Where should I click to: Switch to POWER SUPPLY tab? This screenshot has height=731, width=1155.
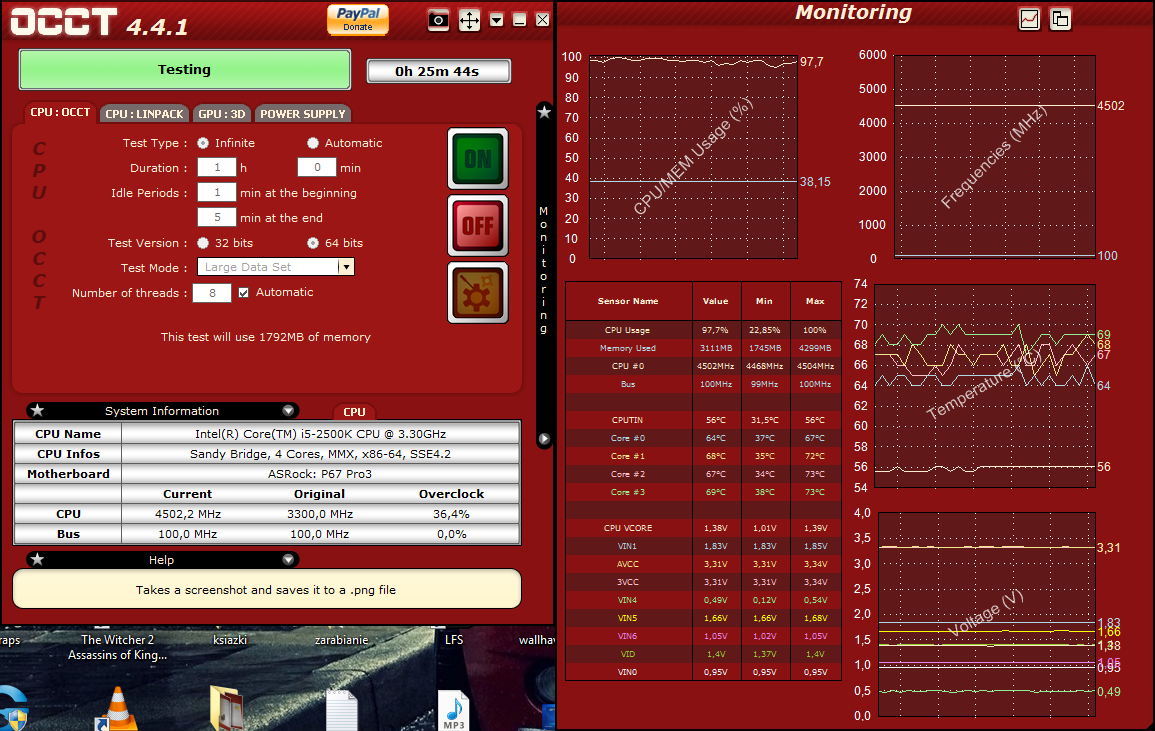pyautogui.click(x=303, y=113)
